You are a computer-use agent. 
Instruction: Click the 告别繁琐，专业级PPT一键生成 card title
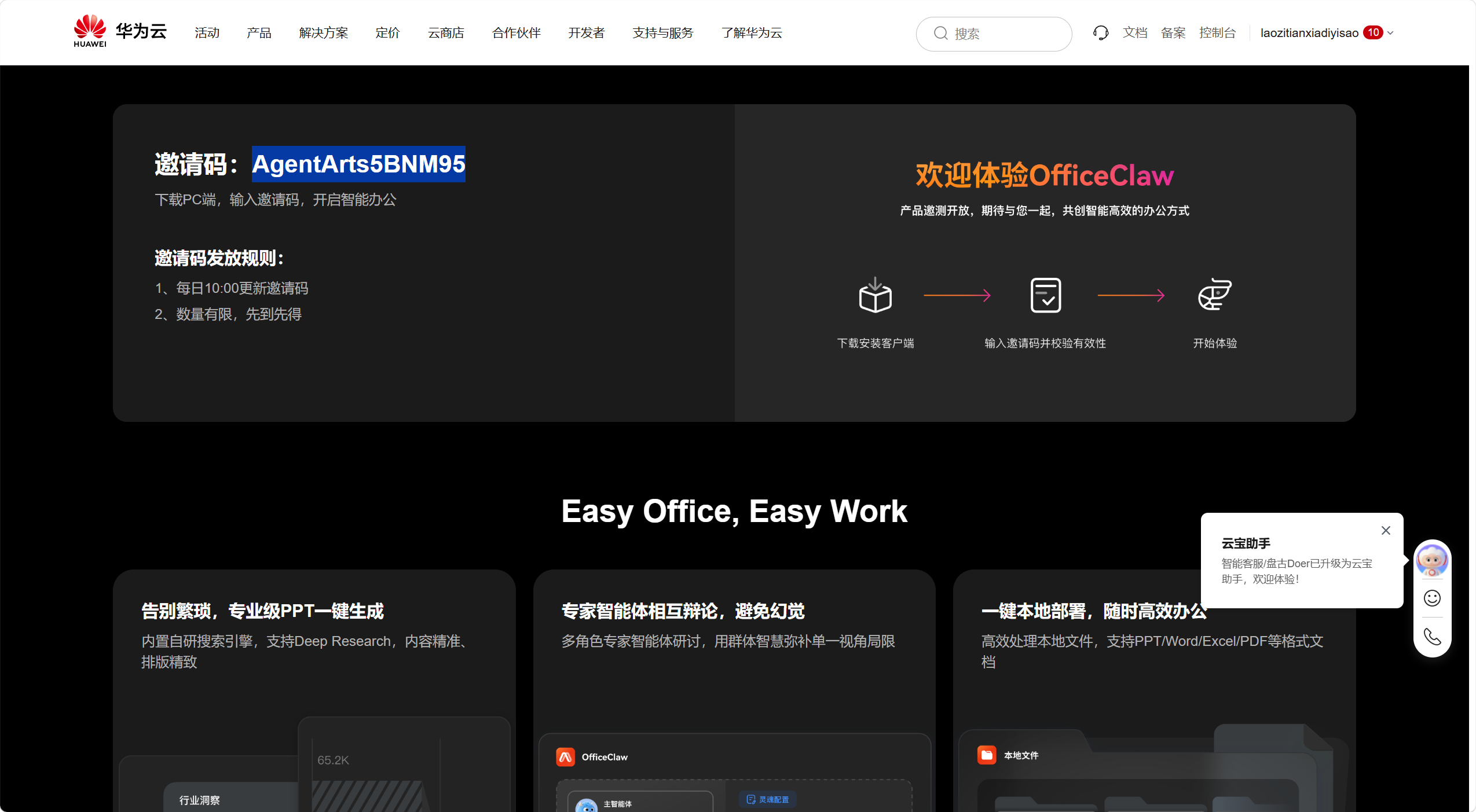[x=262, y=611]
